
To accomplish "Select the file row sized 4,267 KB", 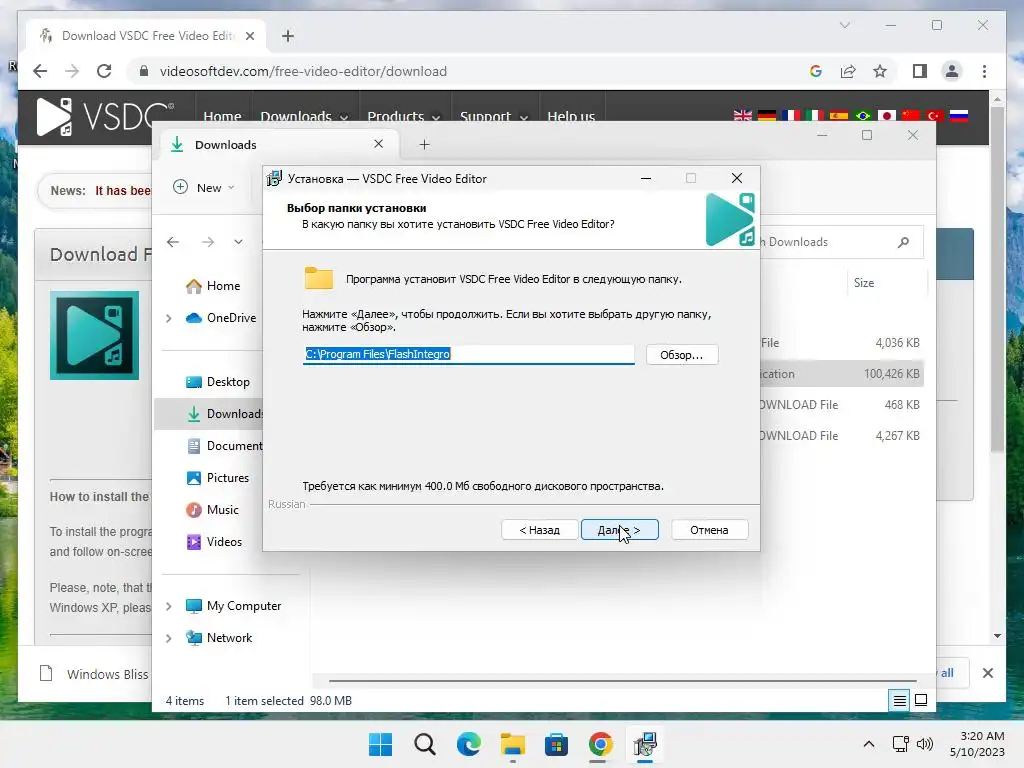I will (842, 436).
